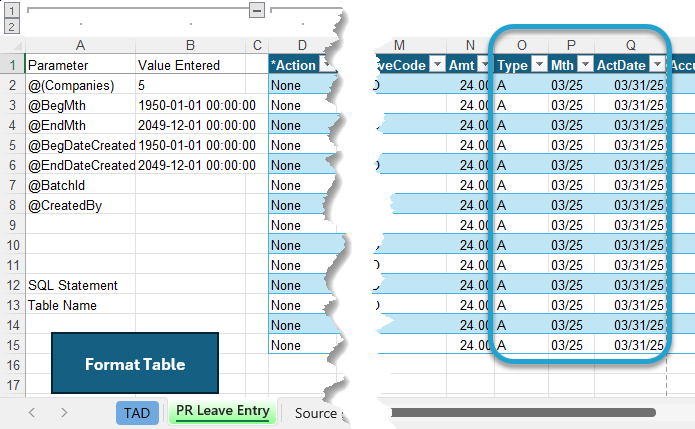695x429 pixels.
Task: Select row 17 header
Action: [12, 385]
